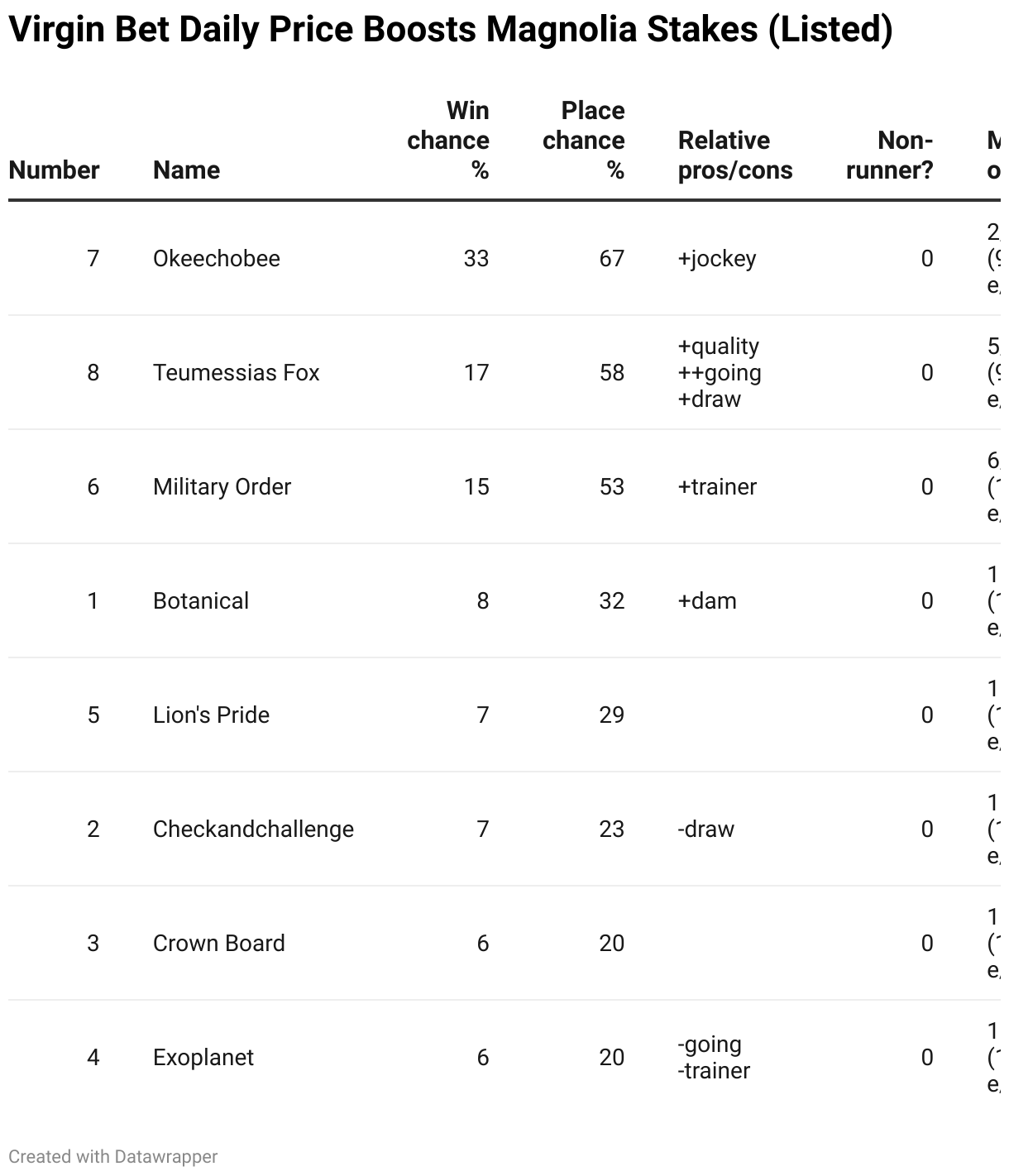Select the Relative pros/cons column header

coord(734,155)
